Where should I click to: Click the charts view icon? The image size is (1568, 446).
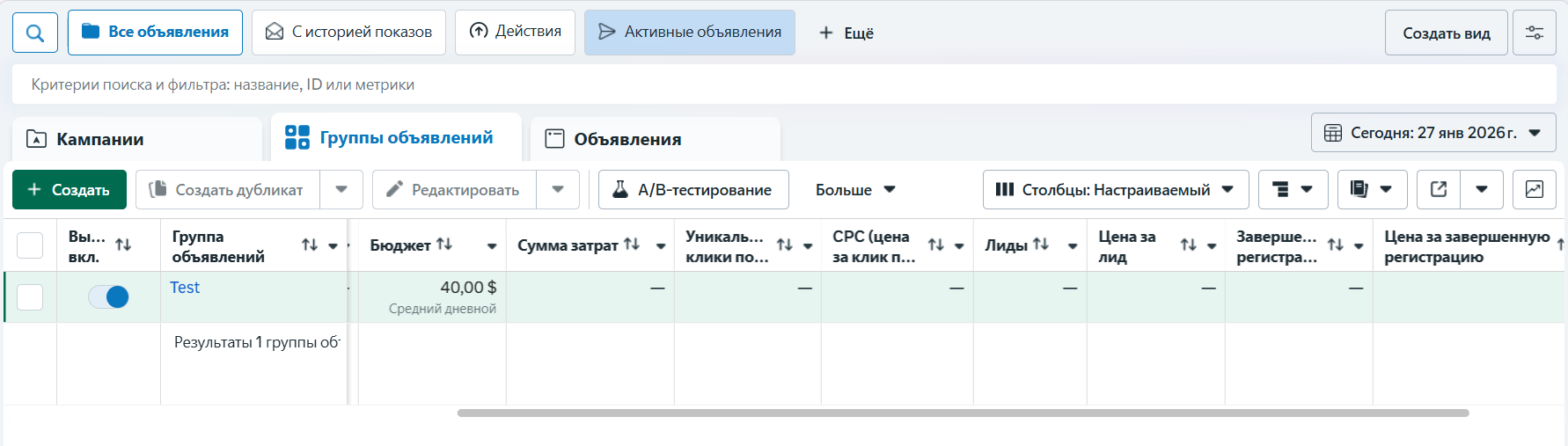(1534, 189)
